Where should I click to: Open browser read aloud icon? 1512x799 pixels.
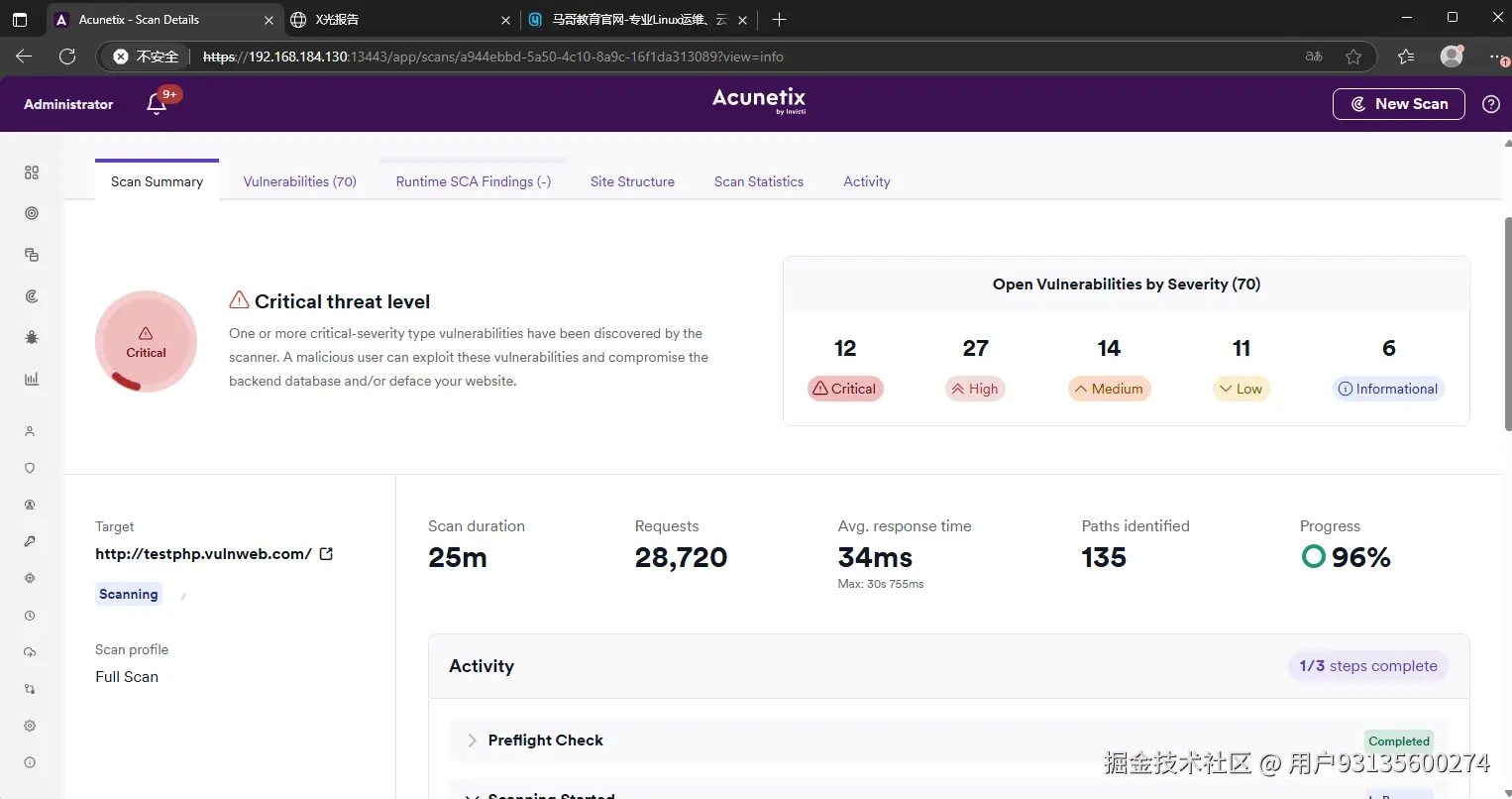(x=1314, y=57)
